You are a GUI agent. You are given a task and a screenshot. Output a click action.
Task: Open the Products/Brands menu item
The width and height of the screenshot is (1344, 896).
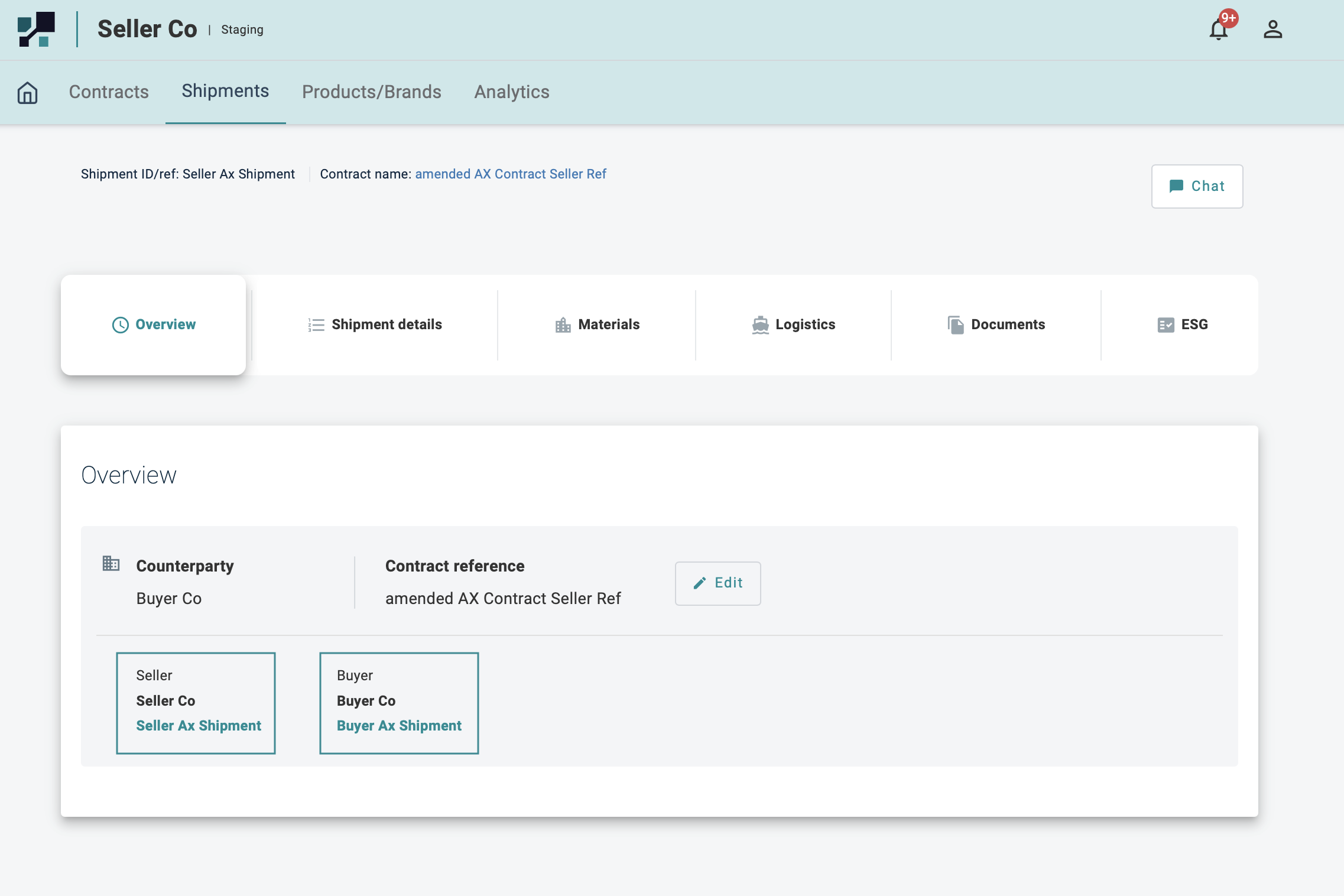click(371, 92)
